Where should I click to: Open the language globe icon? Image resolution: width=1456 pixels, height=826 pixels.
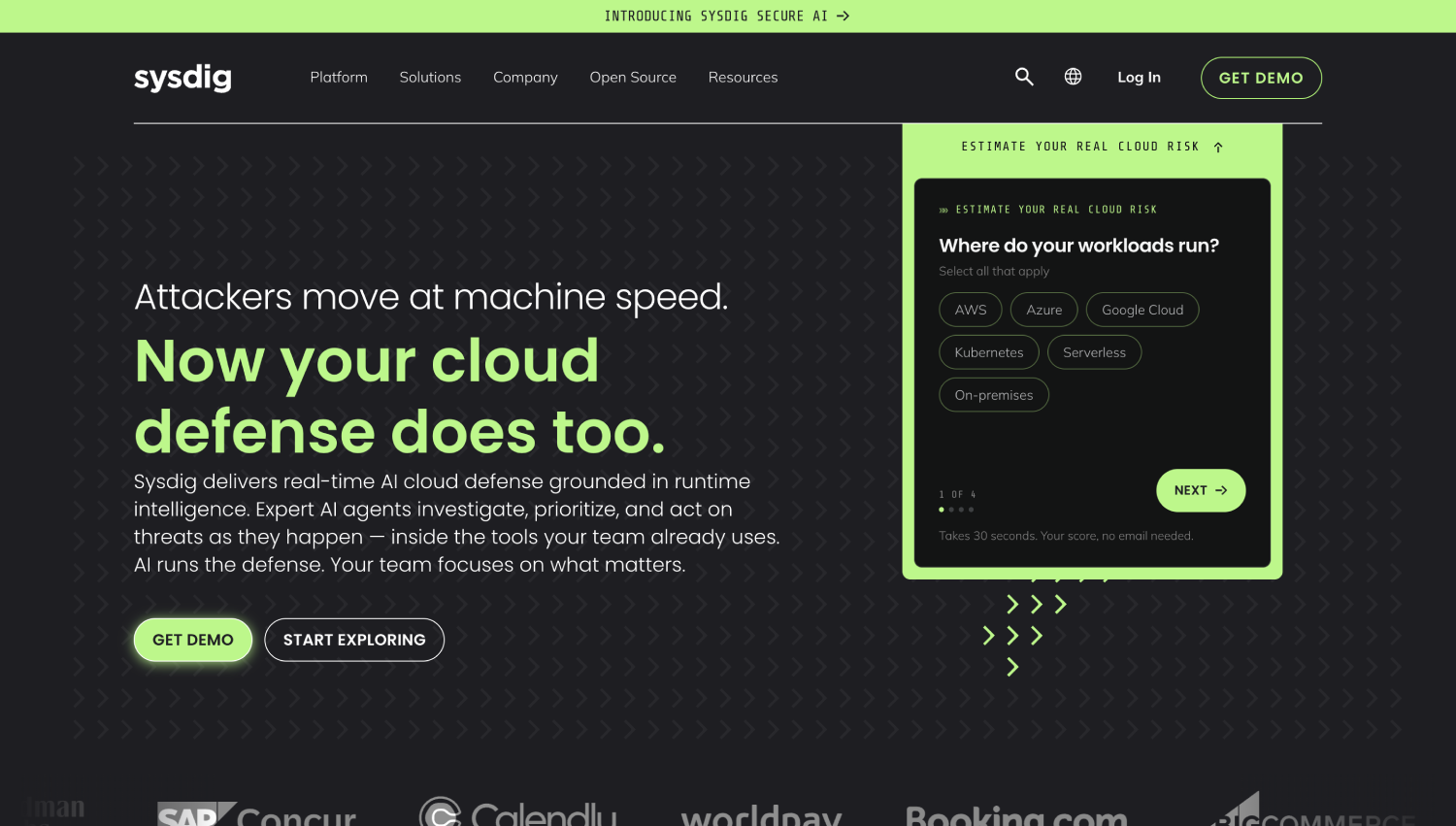pos(1073,77)
